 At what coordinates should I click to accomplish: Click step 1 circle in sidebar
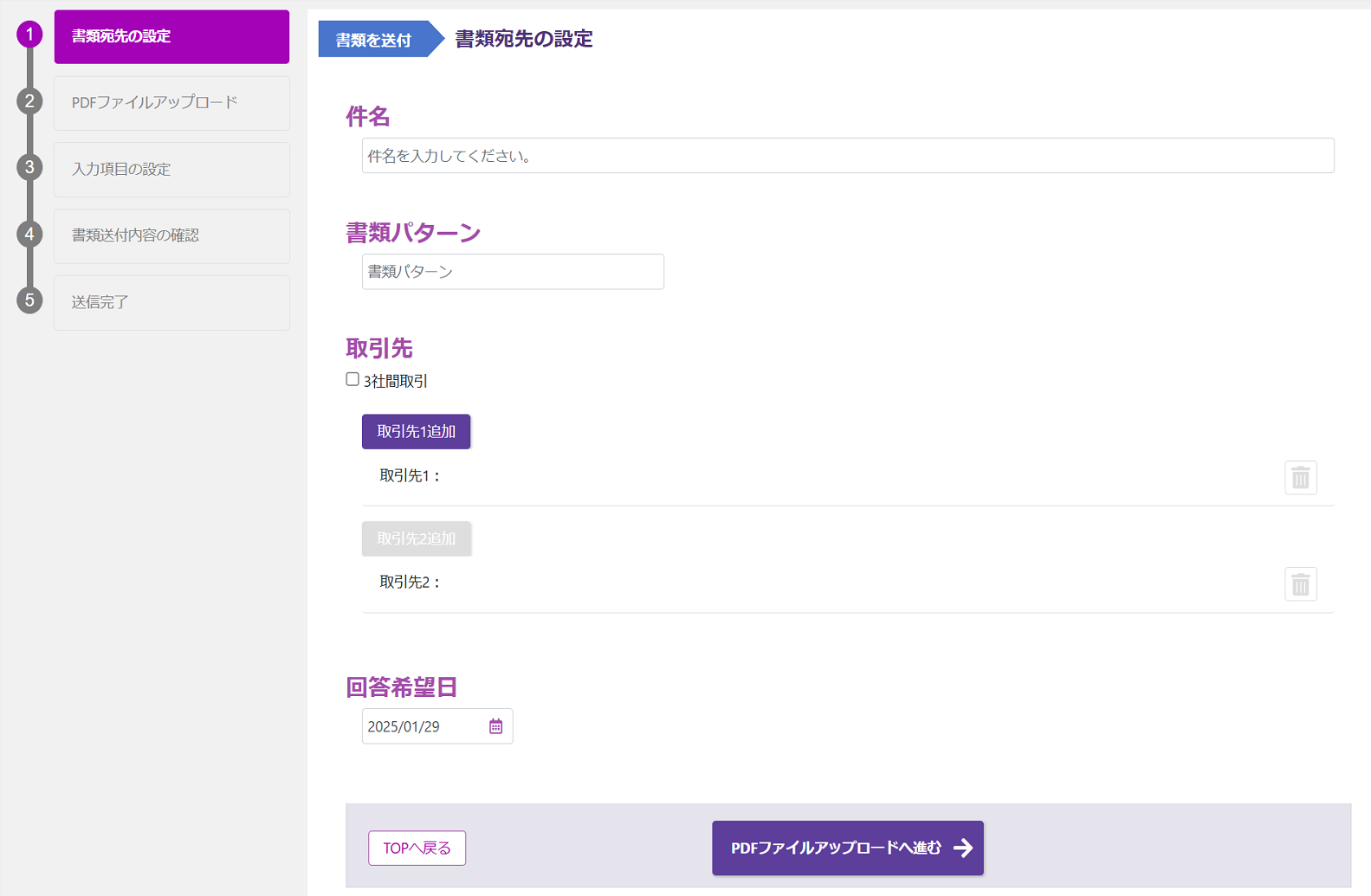tap(29, 35)
